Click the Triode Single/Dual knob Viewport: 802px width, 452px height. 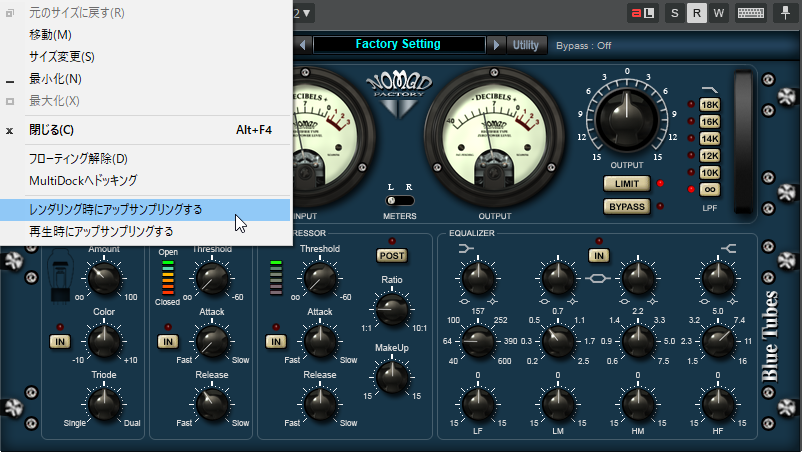click(x=104, y=404)
